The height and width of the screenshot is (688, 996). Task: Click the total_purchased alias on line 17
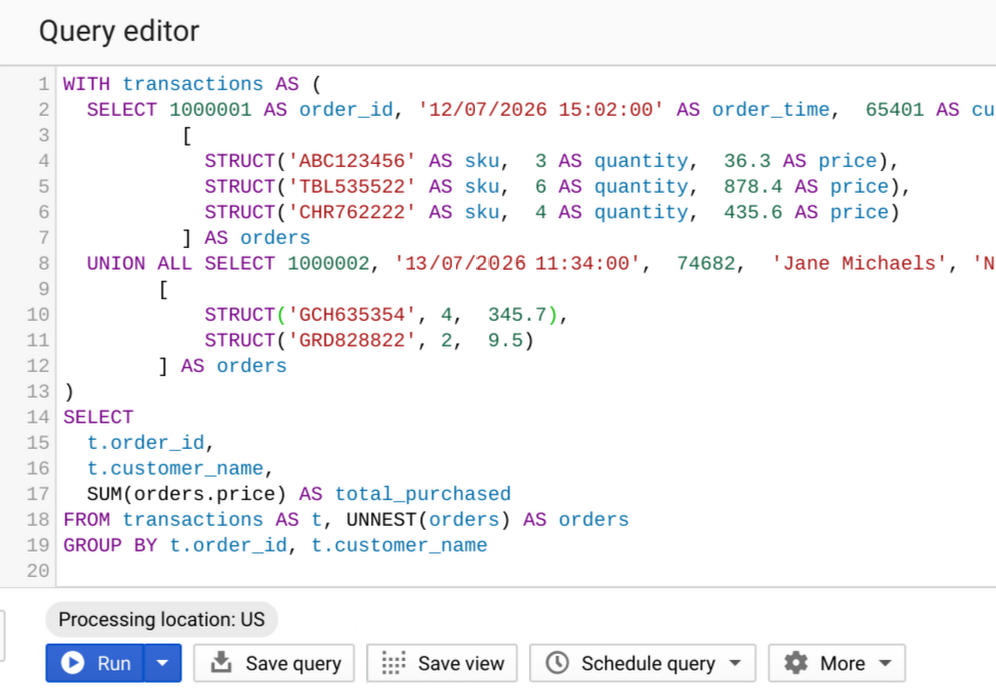click(422, 494)
